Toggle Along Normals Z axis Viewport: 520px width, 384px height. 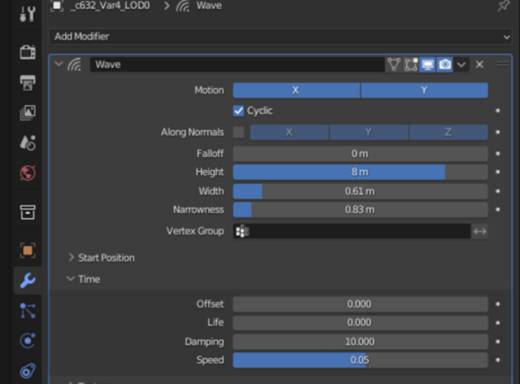pyautogui.click(x=448, y=132)
